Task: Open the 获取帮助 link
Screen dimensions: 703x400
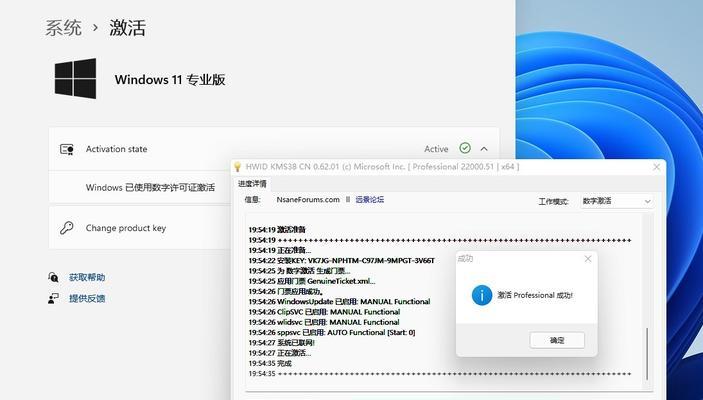Action: 87,277
